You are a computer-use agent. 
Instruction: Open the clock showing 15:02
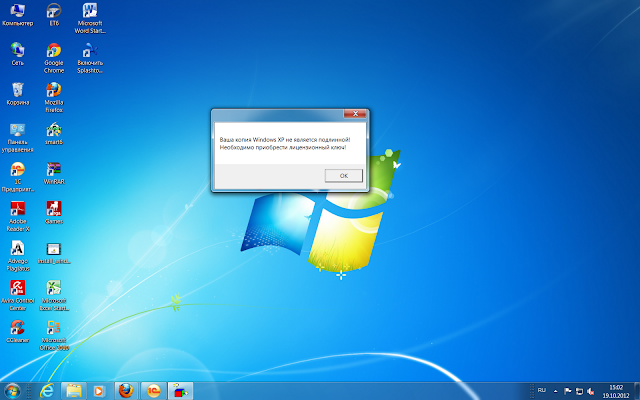[x=616, y=391]
